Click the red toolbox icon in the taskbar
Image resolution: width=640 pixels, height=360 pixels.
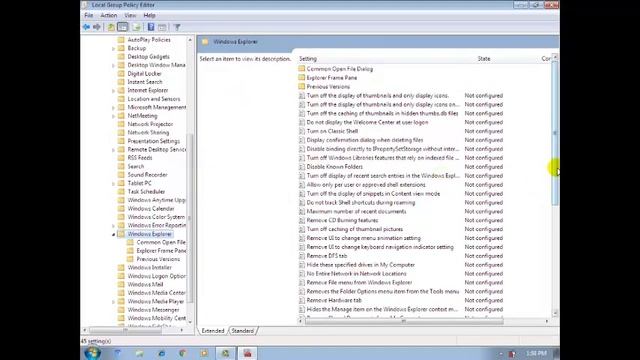click(x=247, y=353)
